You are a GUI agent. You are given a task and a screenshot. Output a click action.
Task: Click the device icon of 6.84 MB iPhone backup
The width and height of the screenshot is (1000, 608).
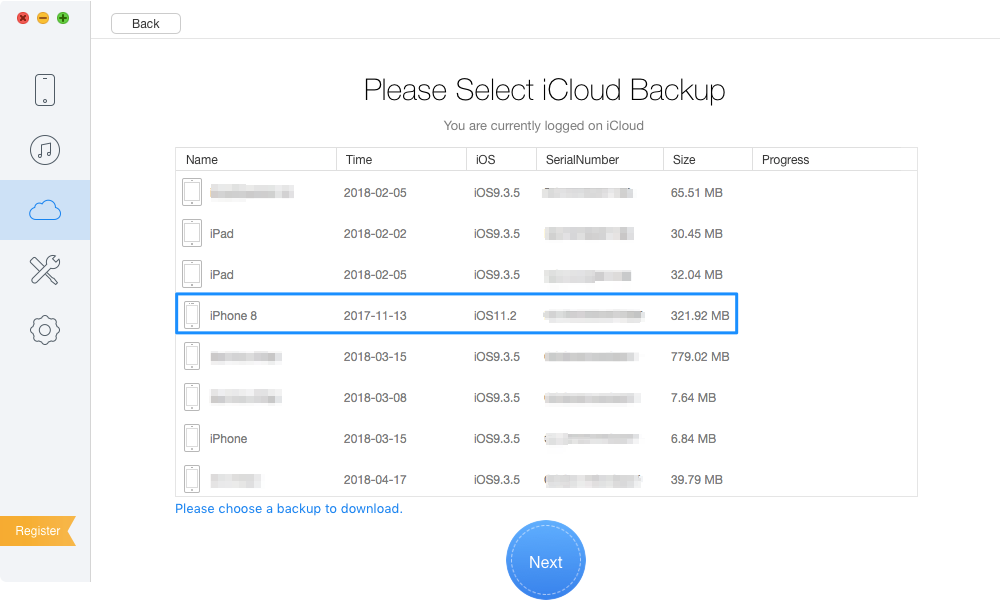(x=192, y=438)
